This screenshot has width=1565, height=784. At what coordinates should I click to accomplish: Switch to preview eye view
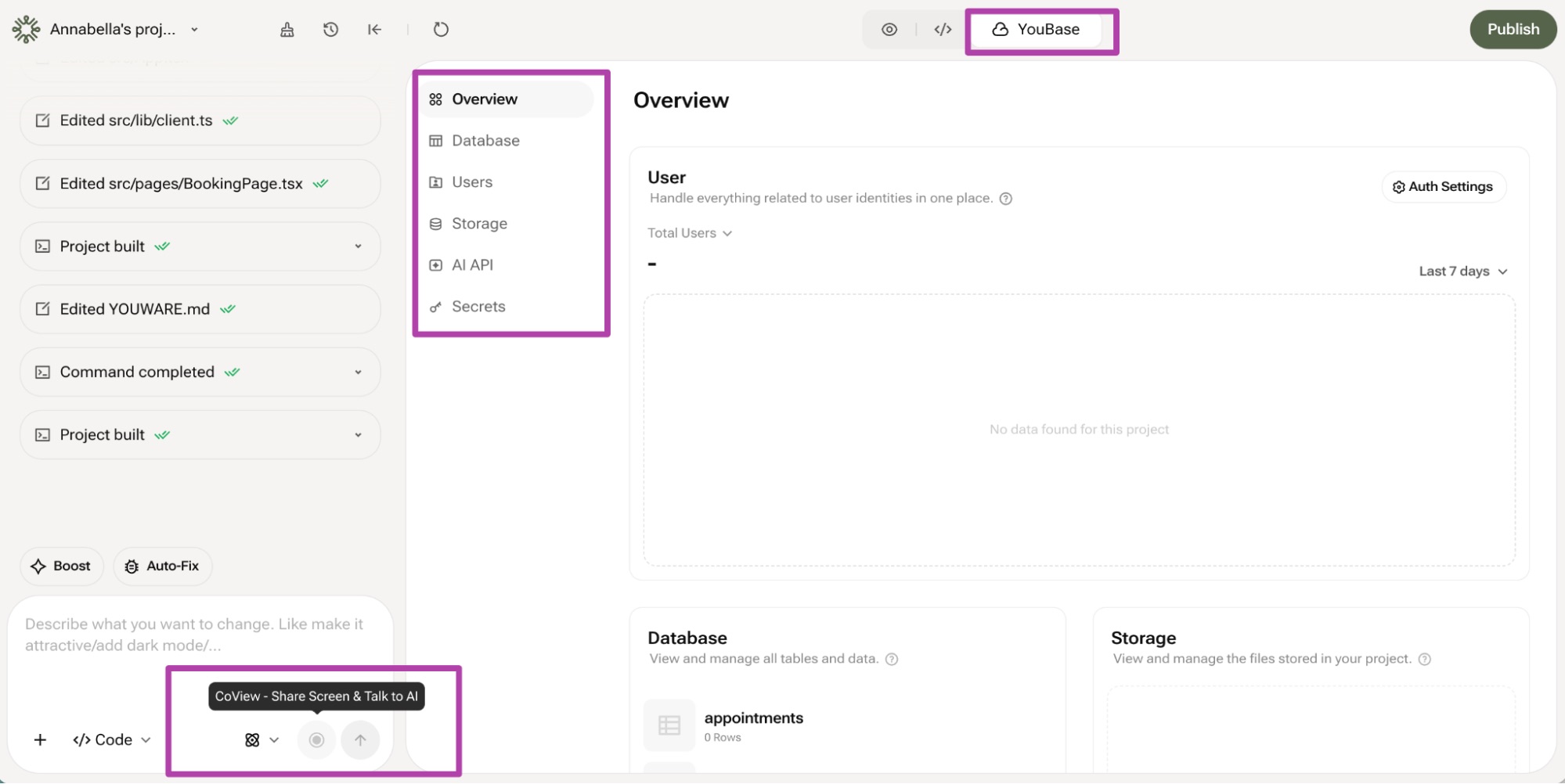pyautogui.click(x=889, y=30)
